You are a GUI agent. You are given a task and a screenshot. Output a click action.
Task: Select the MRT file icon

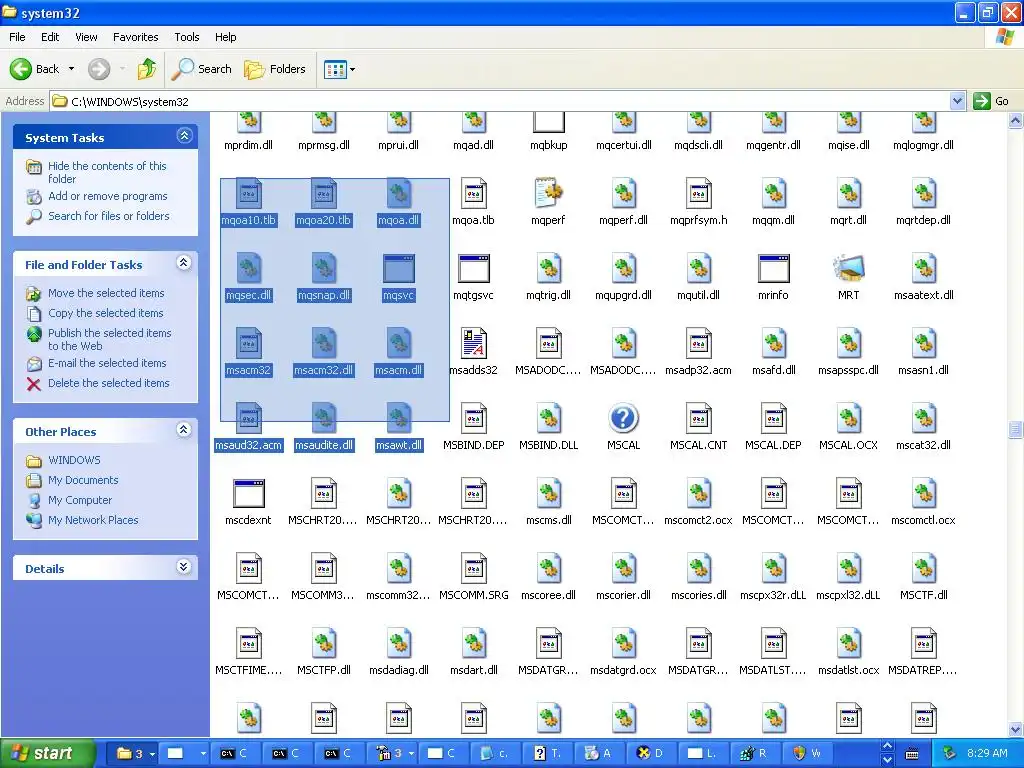tap(848, 268)
